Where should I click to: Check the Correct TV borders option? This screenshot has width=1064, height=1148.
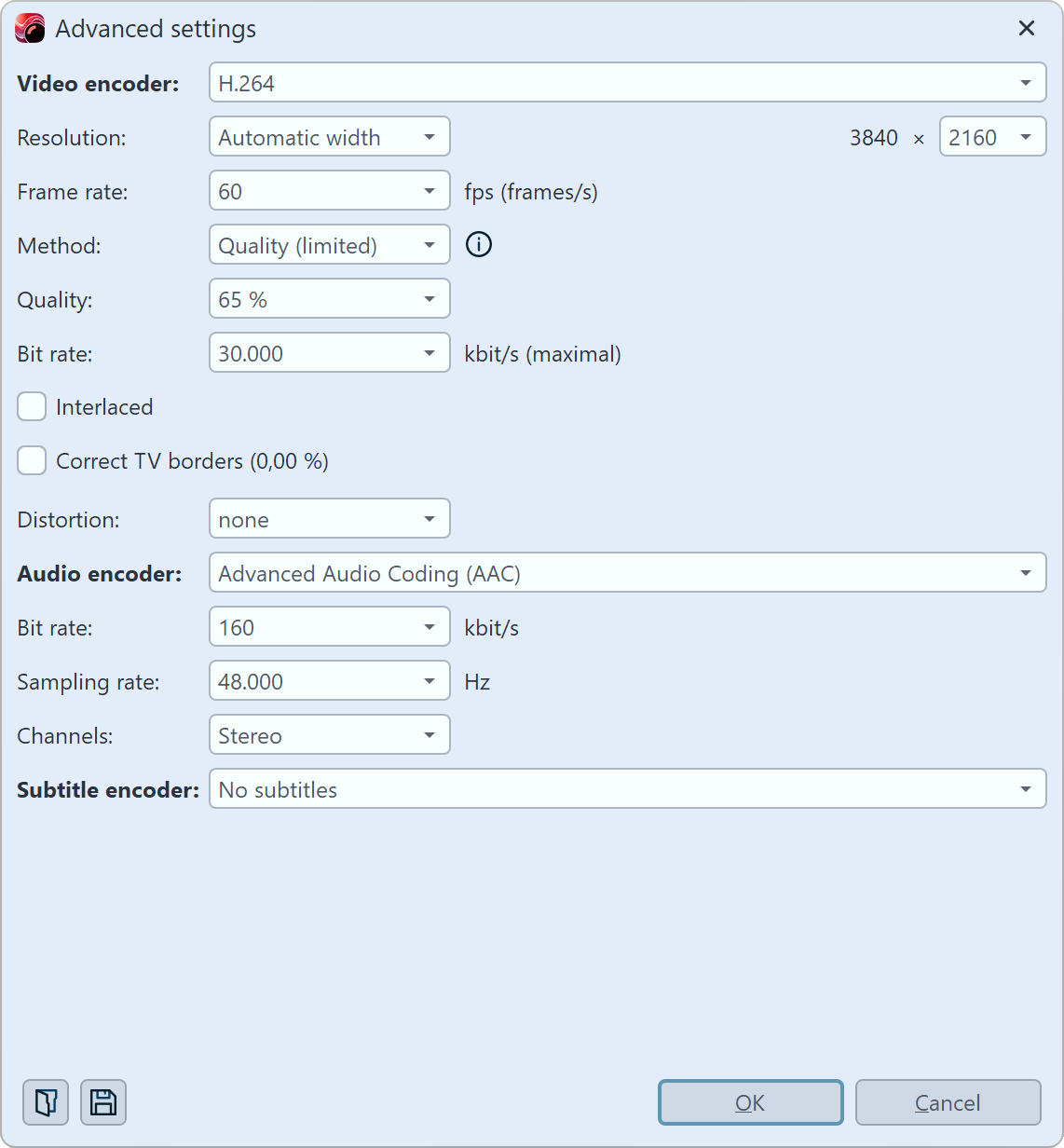tap(32, 460)
